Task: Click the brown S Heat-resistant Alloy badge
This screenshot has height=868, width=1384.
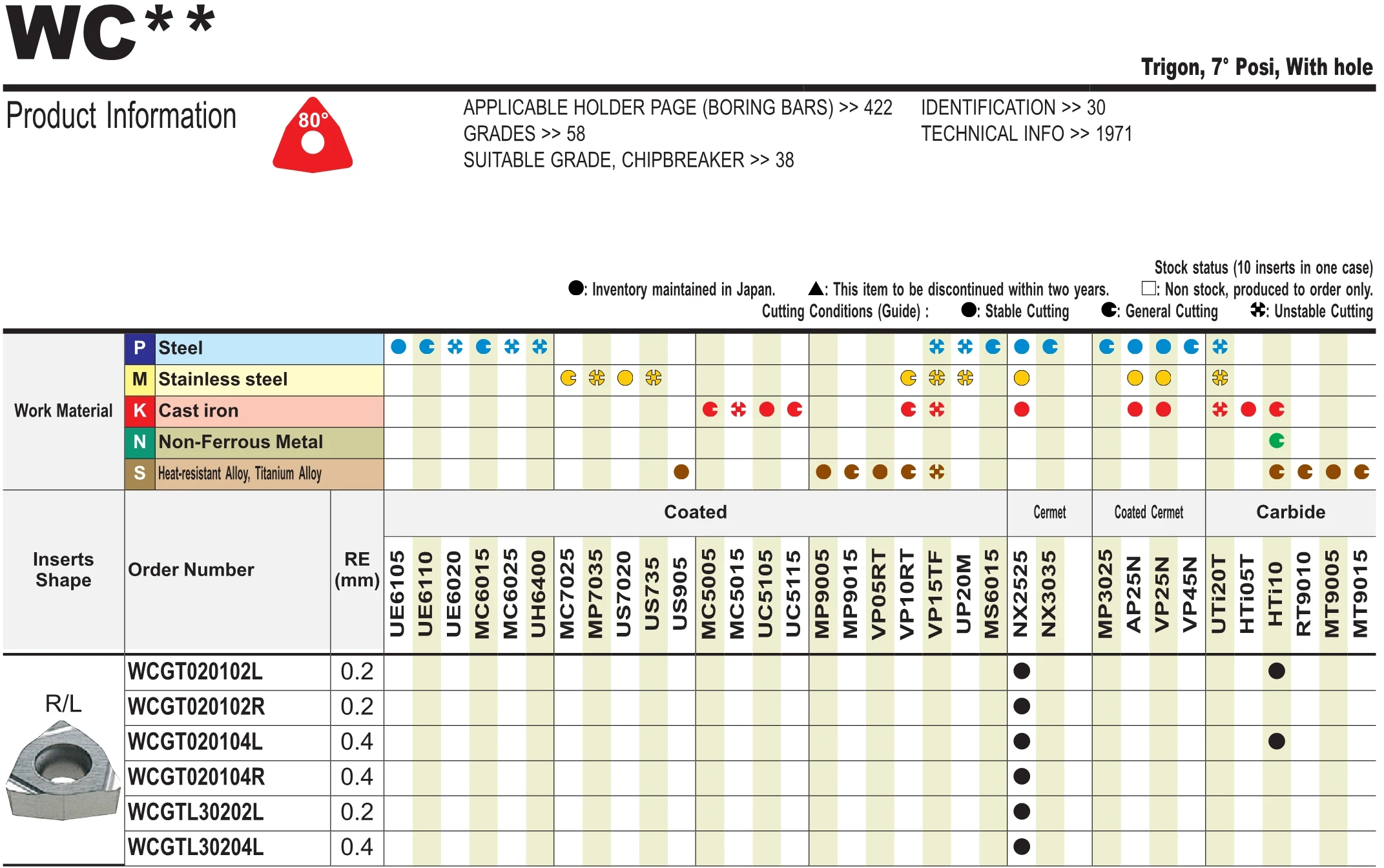Action: [139, 473]
